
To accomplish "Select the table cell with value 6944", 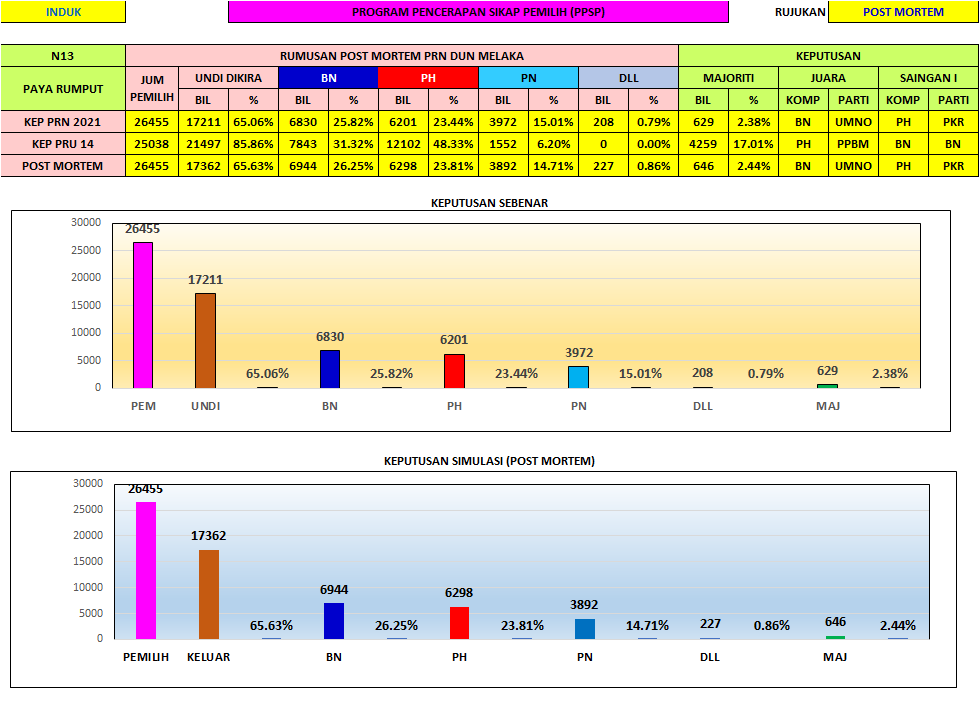I will point(303,166).
